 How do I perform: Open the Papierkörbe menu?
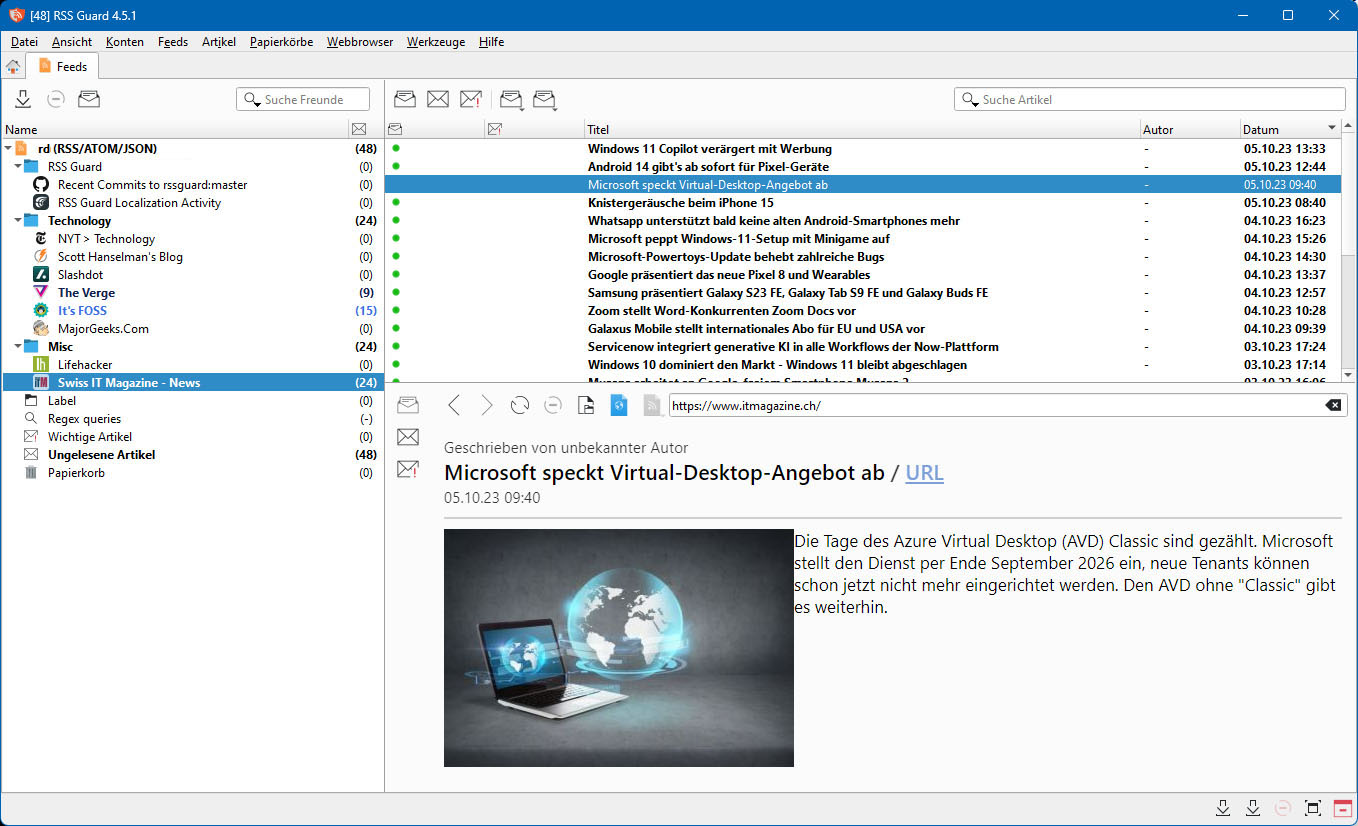click(x=282, y=42)
